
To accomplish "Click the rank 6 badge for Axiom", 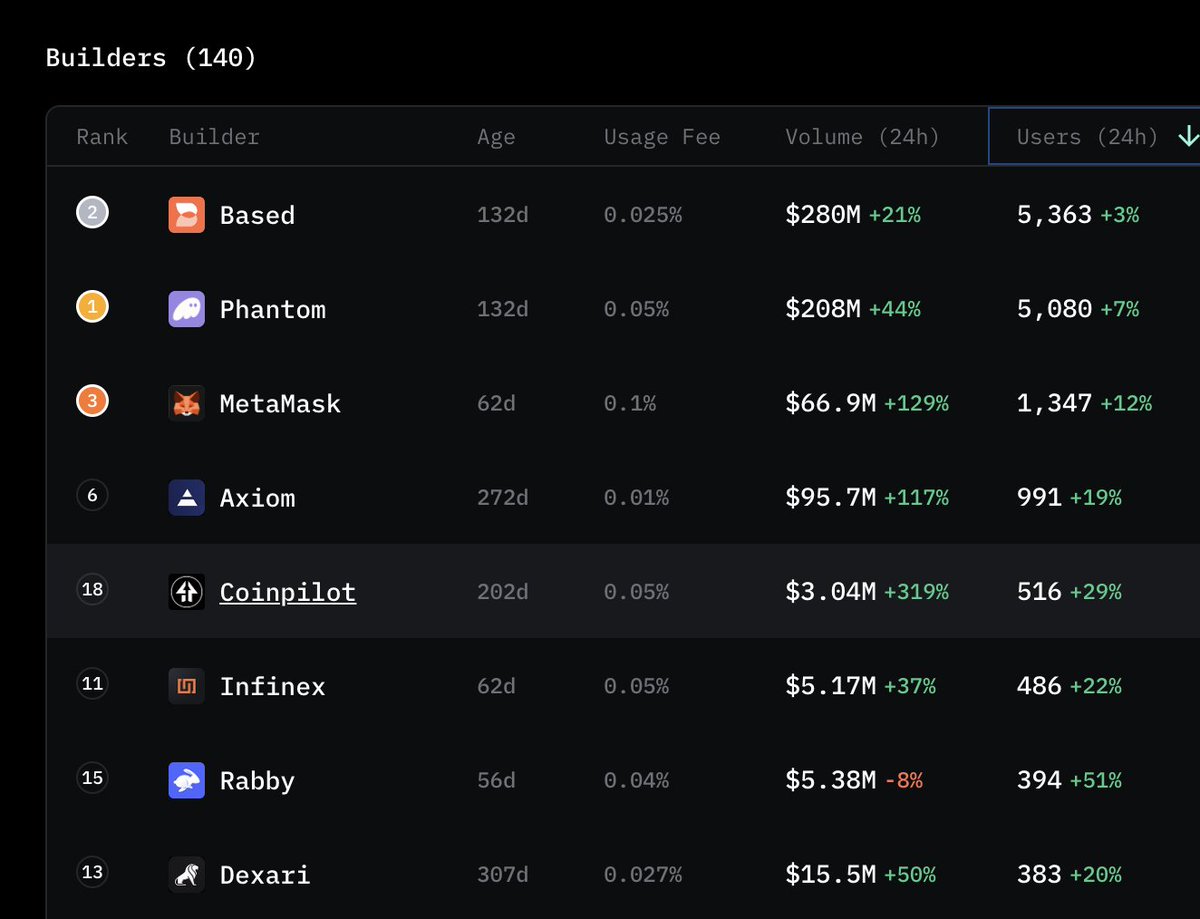I will coord(92,495).
